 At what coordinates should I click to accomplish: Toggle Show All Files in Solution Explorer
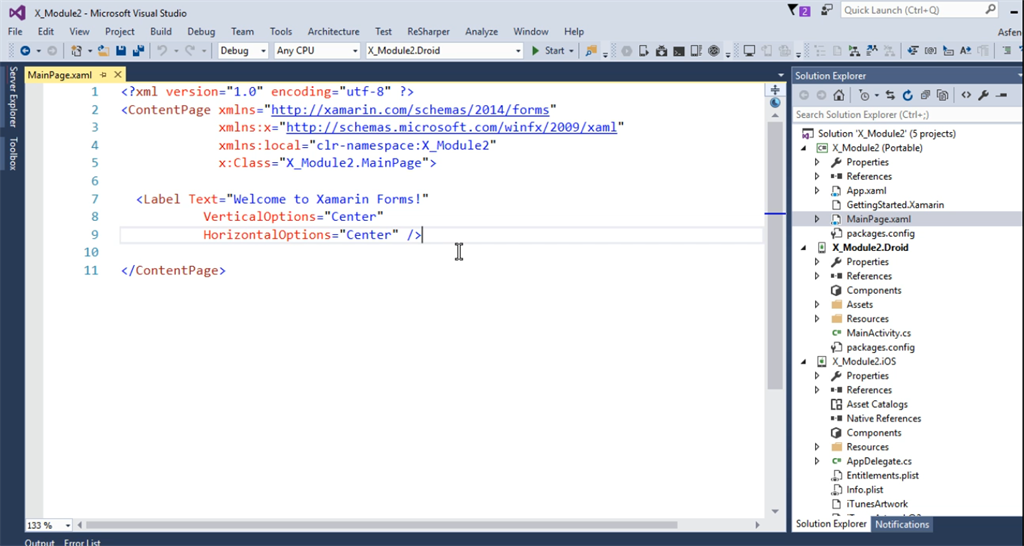[x=942, y=96]
